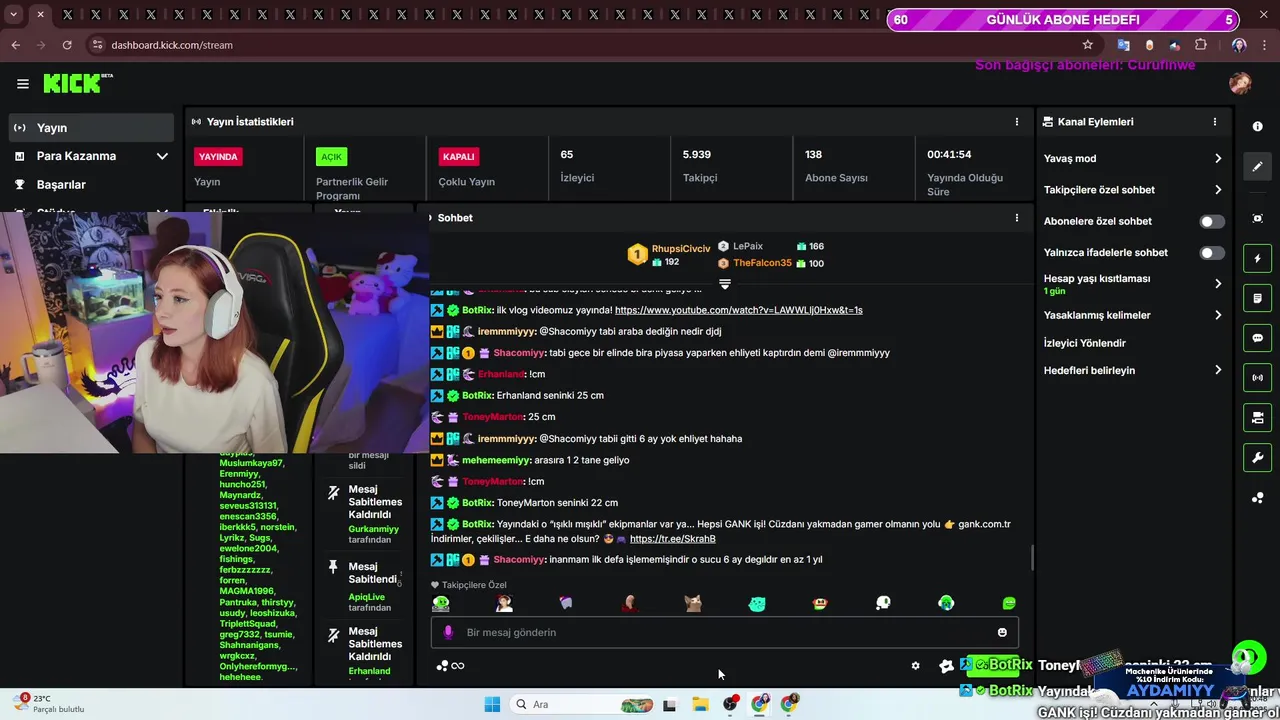Reload the dashboard page
The width and height of the screenshot is (1280, 720).
point(67,45)
